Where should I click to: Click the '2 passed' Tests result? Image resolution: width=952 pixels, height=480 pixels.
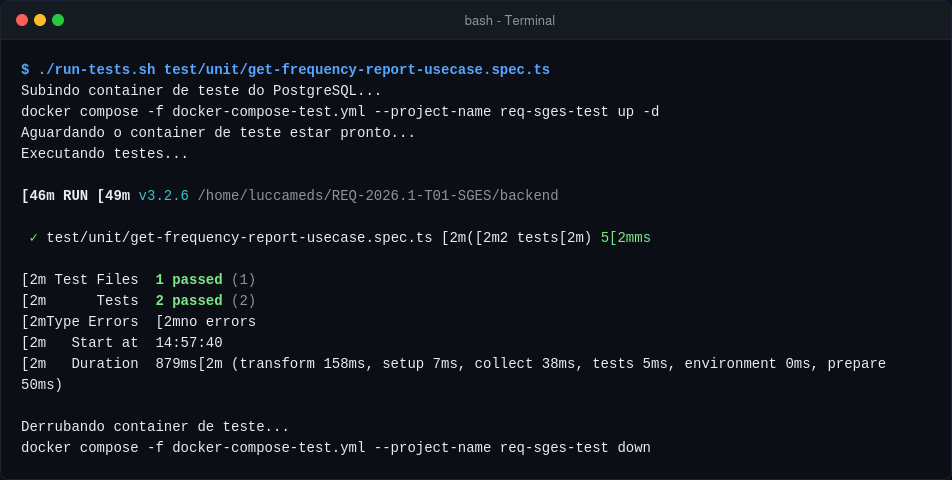tap(189, 301)
